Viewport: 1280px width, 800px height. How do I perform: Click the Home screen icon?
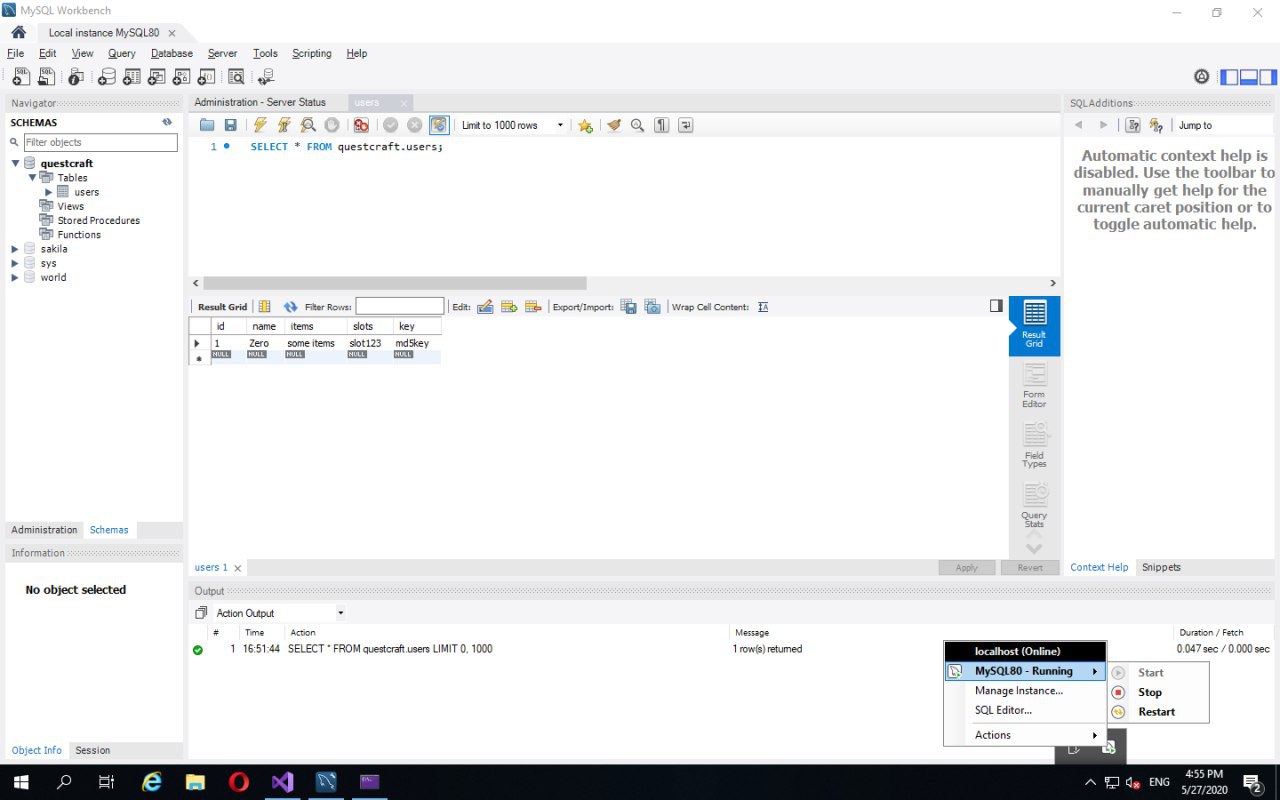[18, 32]
